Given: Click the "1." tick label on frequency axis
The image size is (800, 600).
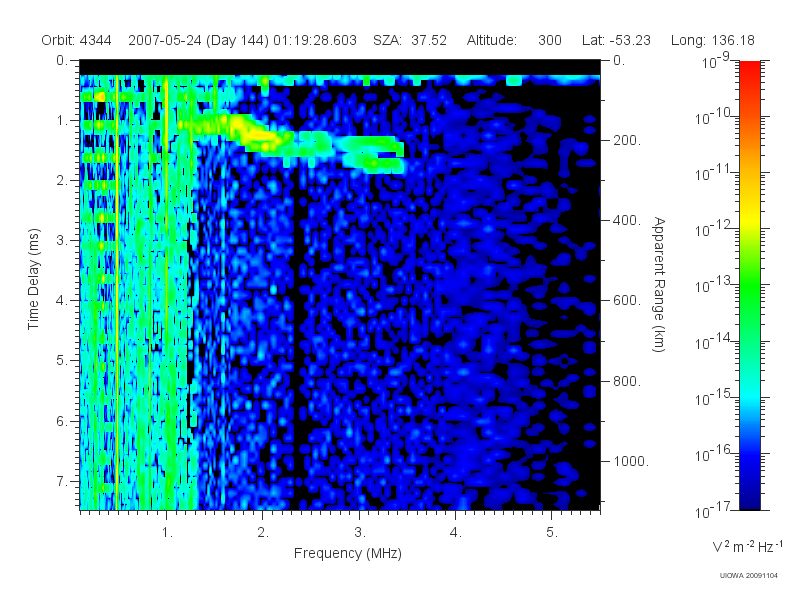Looking at the screenshot, I should [x=167, y=533].
